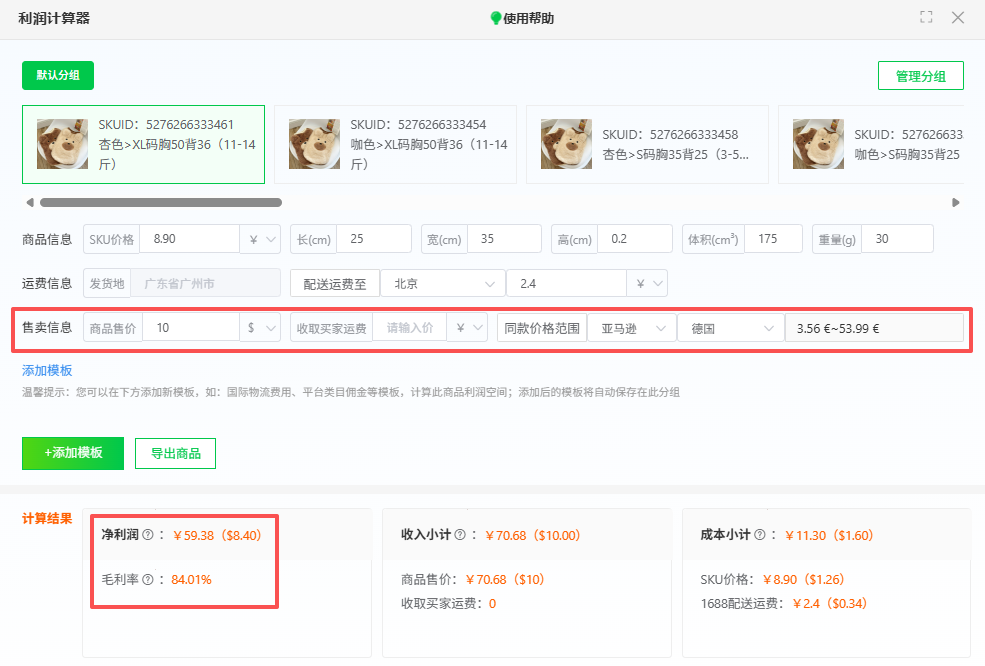Select the SKU card ending 333454
This screenshot has width=985, height=666.
coord(395,143)
